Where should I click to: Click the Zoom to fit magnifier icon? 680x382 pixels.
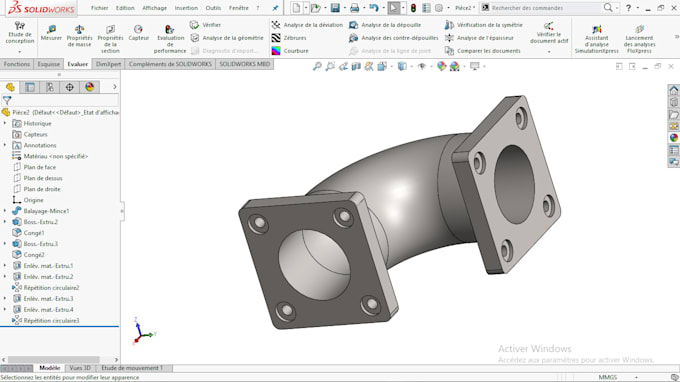click(x=317, y=66)
